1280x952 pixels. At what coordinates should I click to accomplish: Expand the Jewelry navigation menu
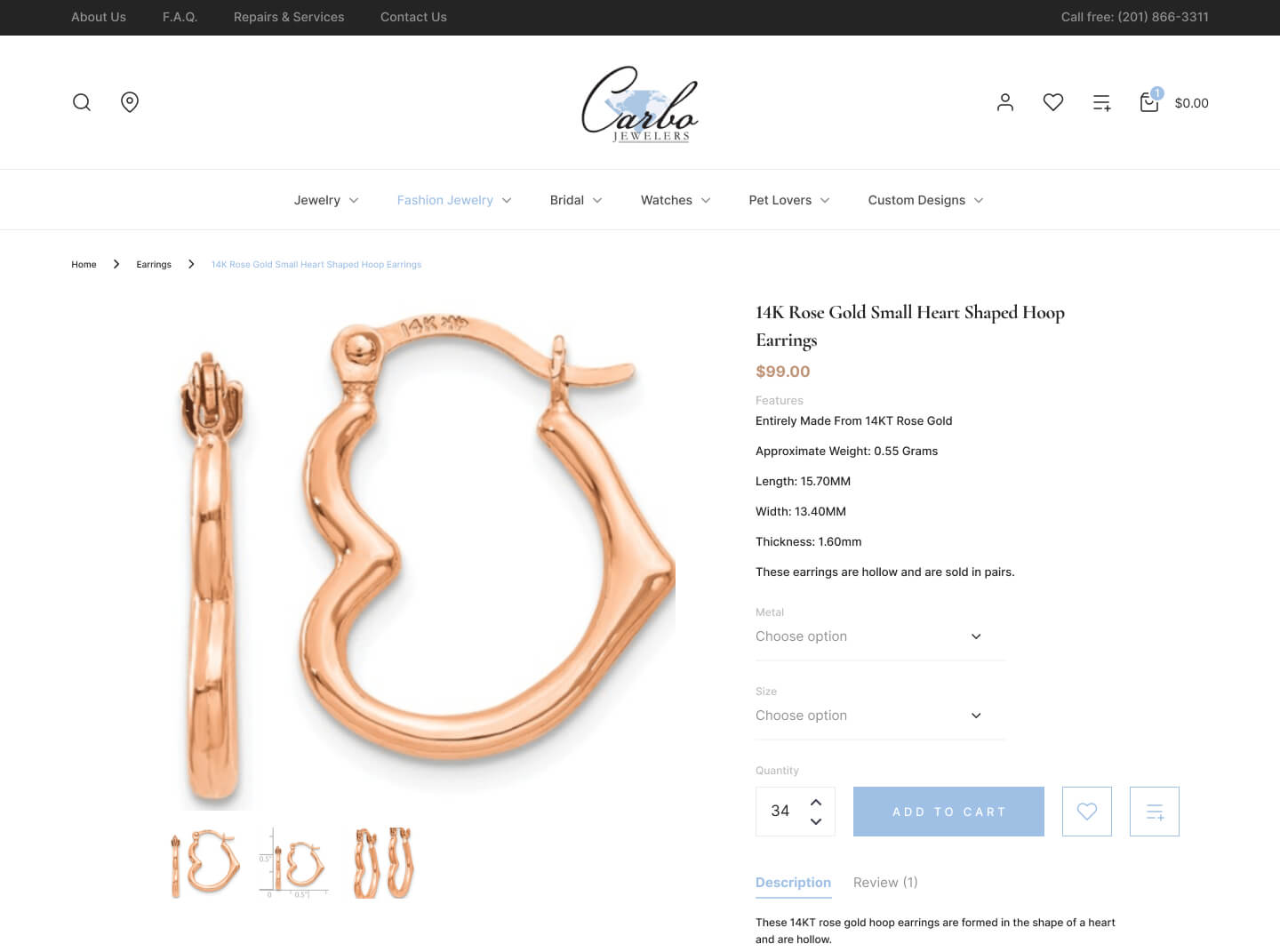(326, 200)
